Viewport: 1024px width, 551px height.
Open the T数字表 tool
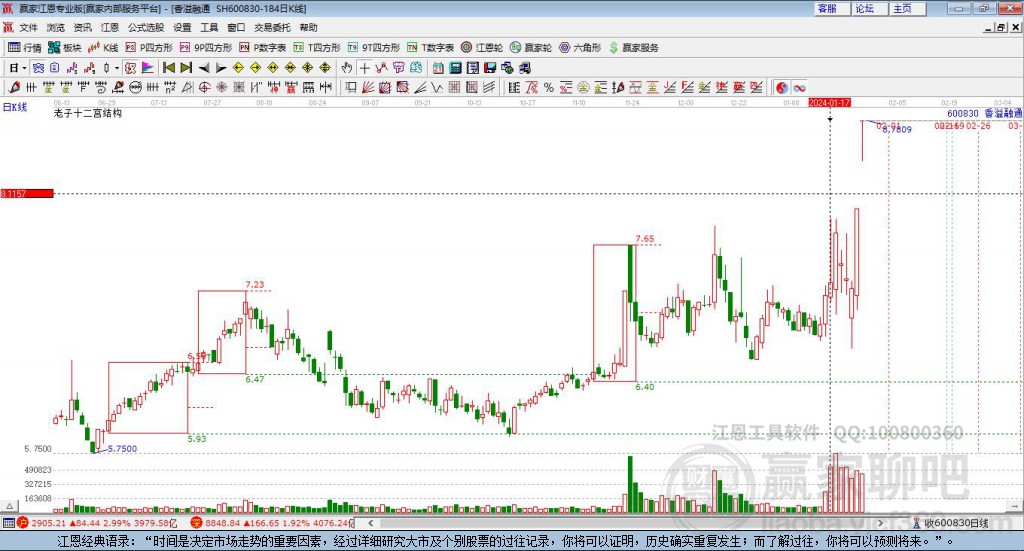[x=430, y=48]
